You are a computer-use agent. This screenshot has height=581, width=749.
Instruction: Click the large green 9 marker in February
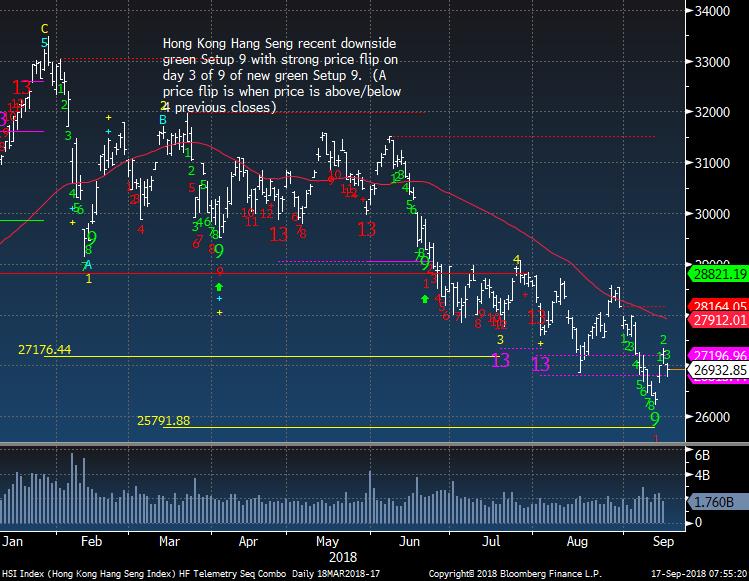(92, 237)
